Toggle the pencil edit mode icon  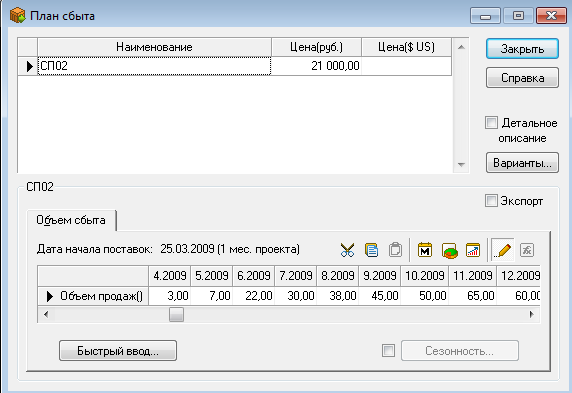tap(503, 250)
